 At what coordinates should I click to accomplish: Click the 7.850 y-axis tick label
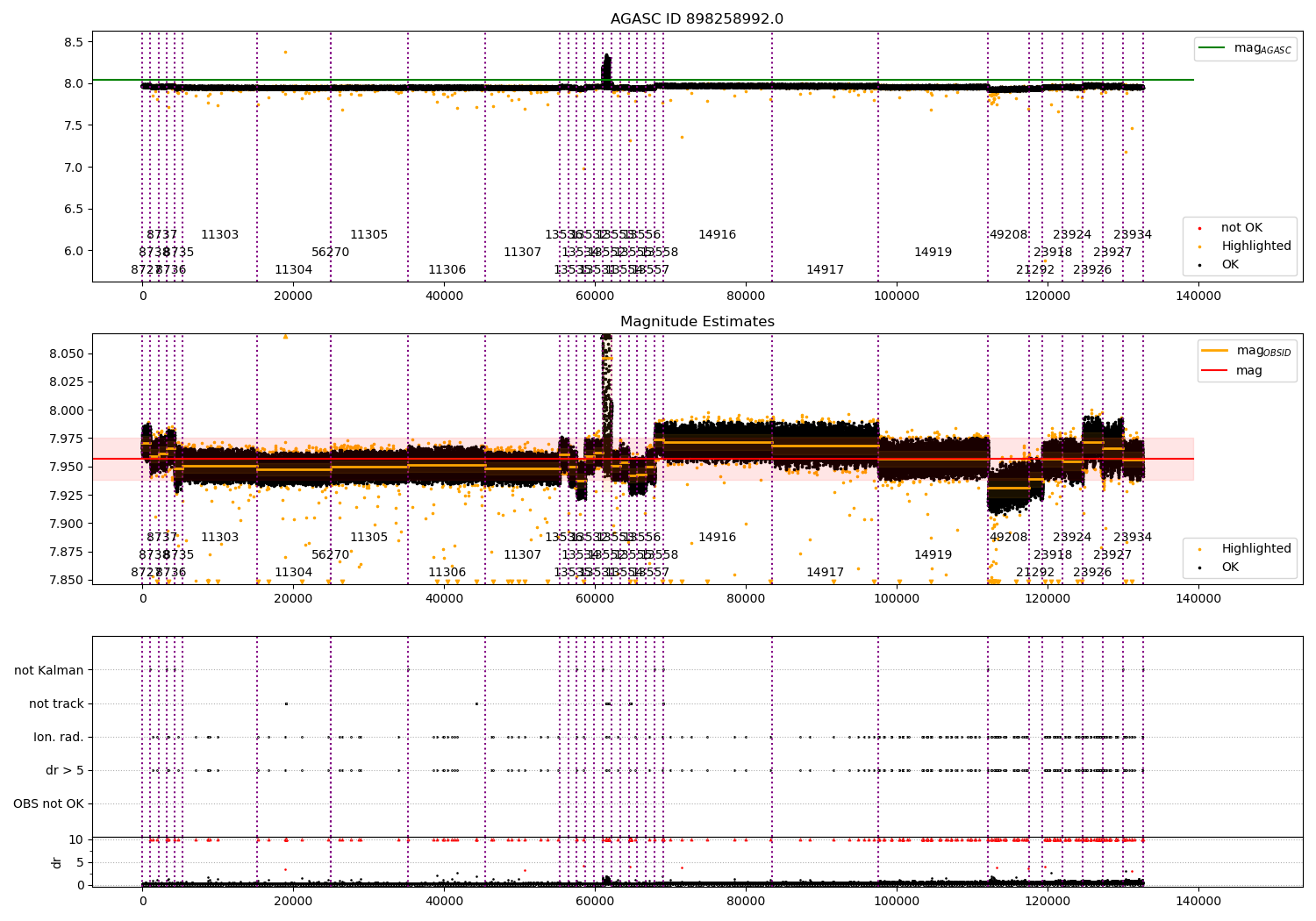pyautogui.click(x=67, y=580)
